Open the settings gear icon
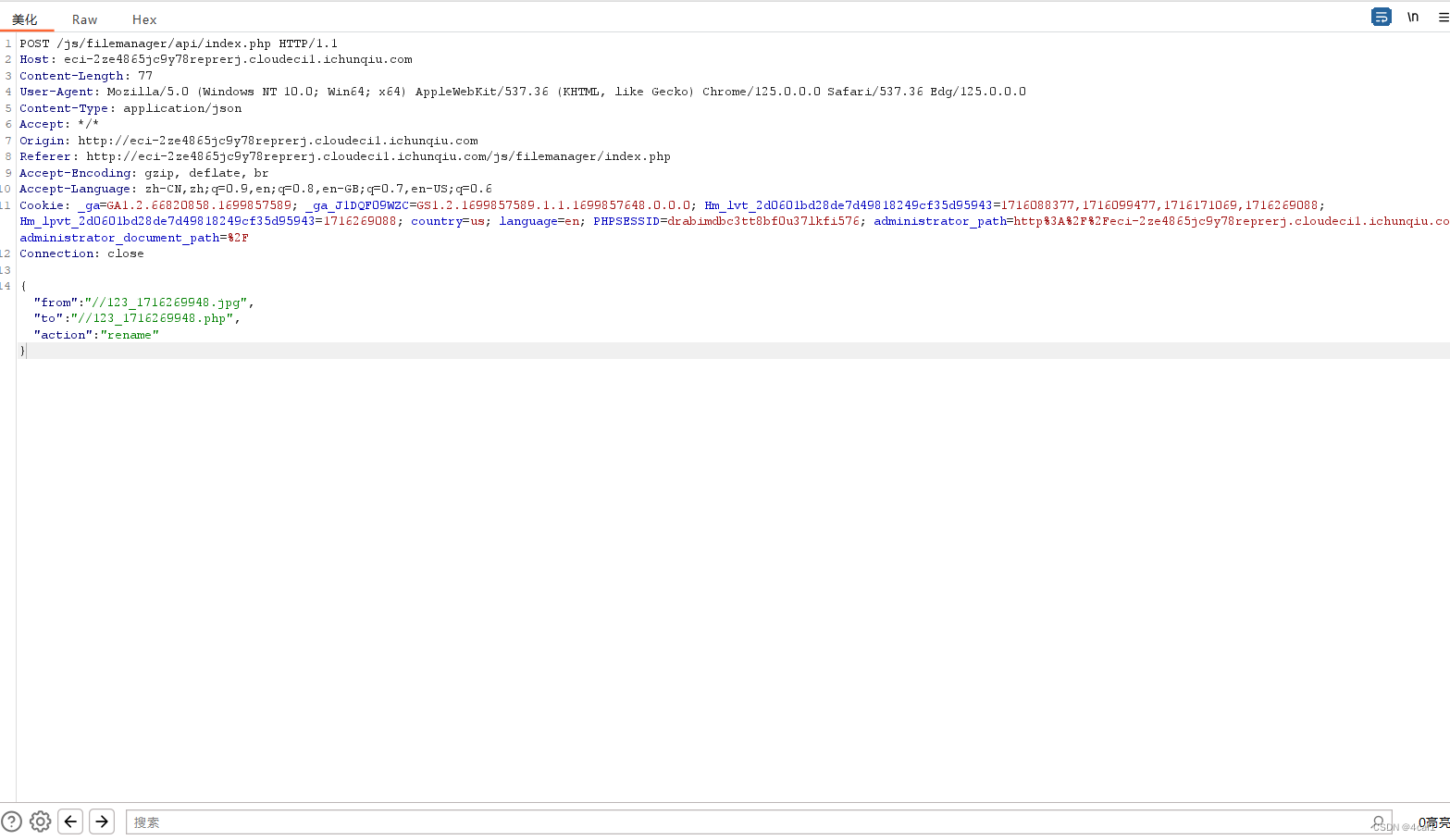This screenshot has height=840, width=1450. point(40,821)
